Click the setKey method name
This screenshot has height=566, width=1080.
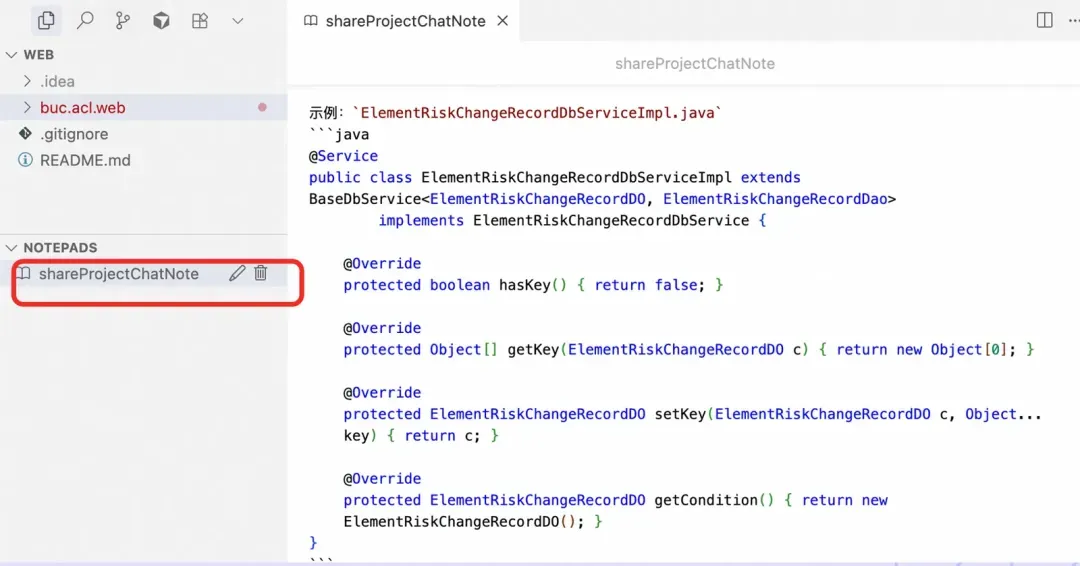coord(680,415)
